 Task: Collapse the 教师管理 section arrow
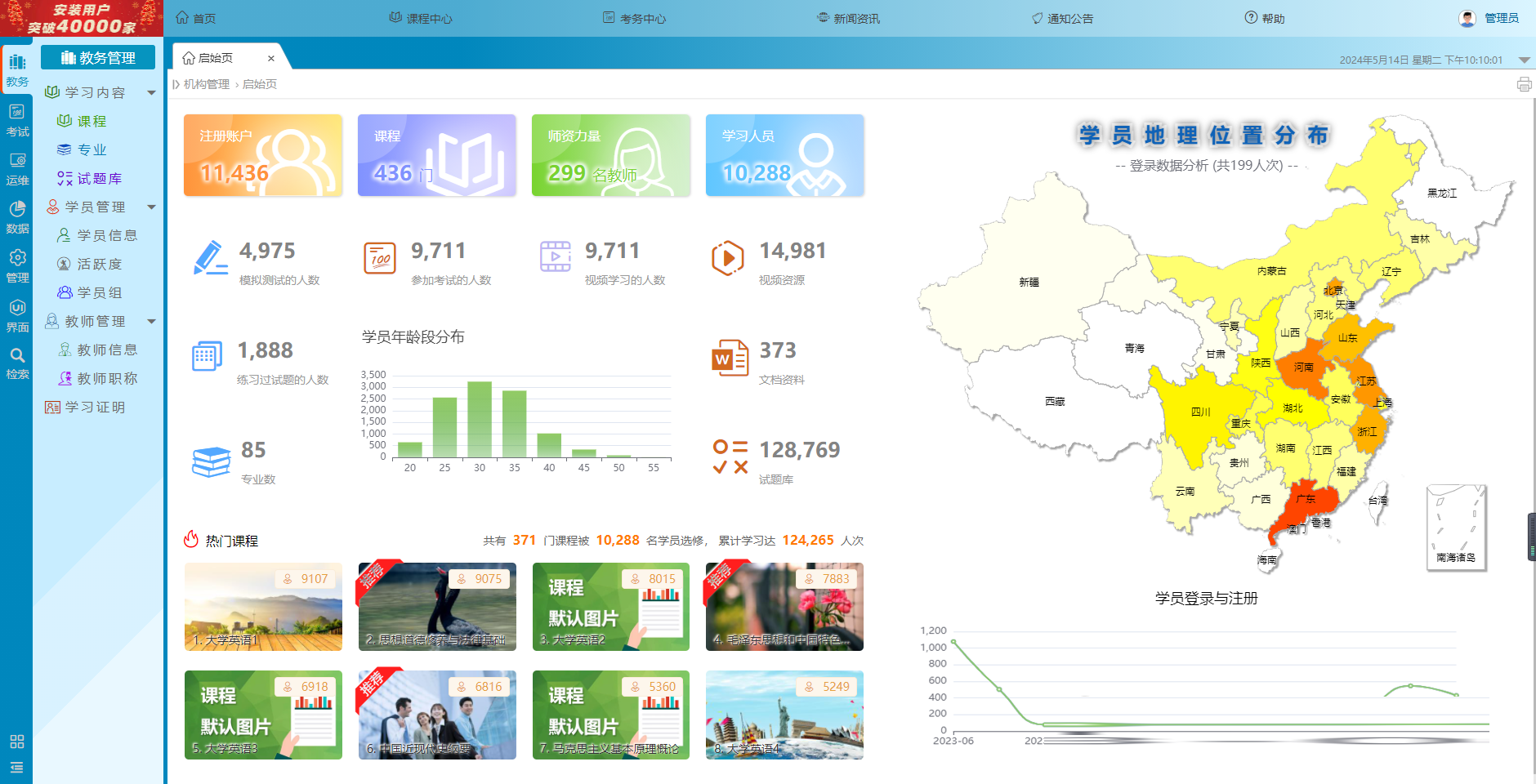coord(151,322)
